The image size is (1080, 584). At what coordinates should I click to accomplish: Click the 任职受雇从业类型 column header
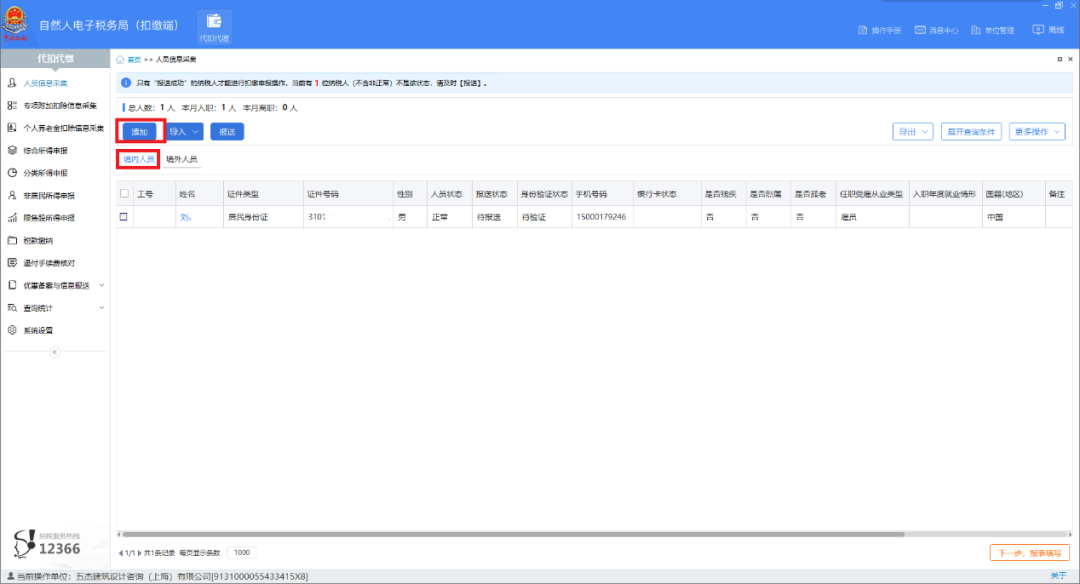coord(871,194)
